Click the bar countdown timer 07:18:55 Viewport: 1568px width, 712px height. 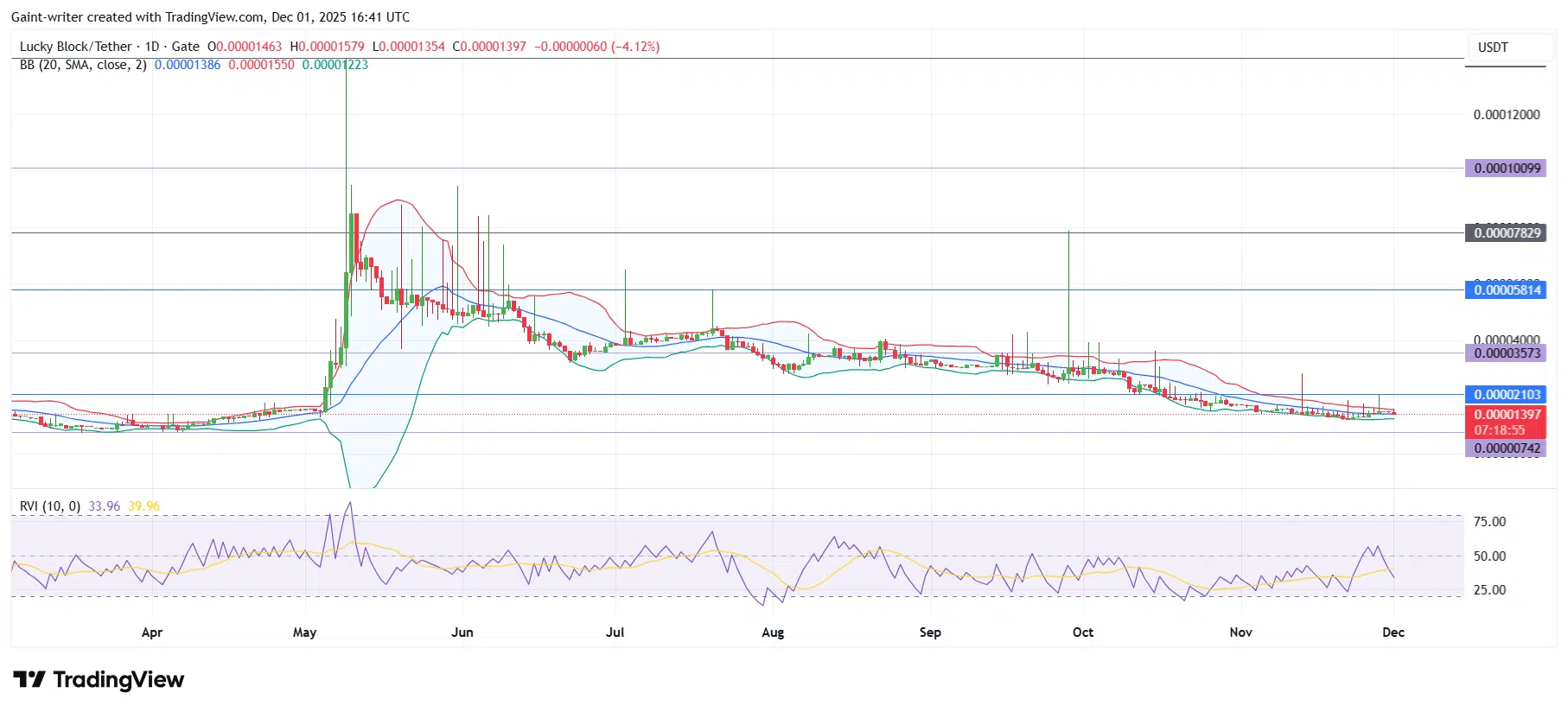1500,430
